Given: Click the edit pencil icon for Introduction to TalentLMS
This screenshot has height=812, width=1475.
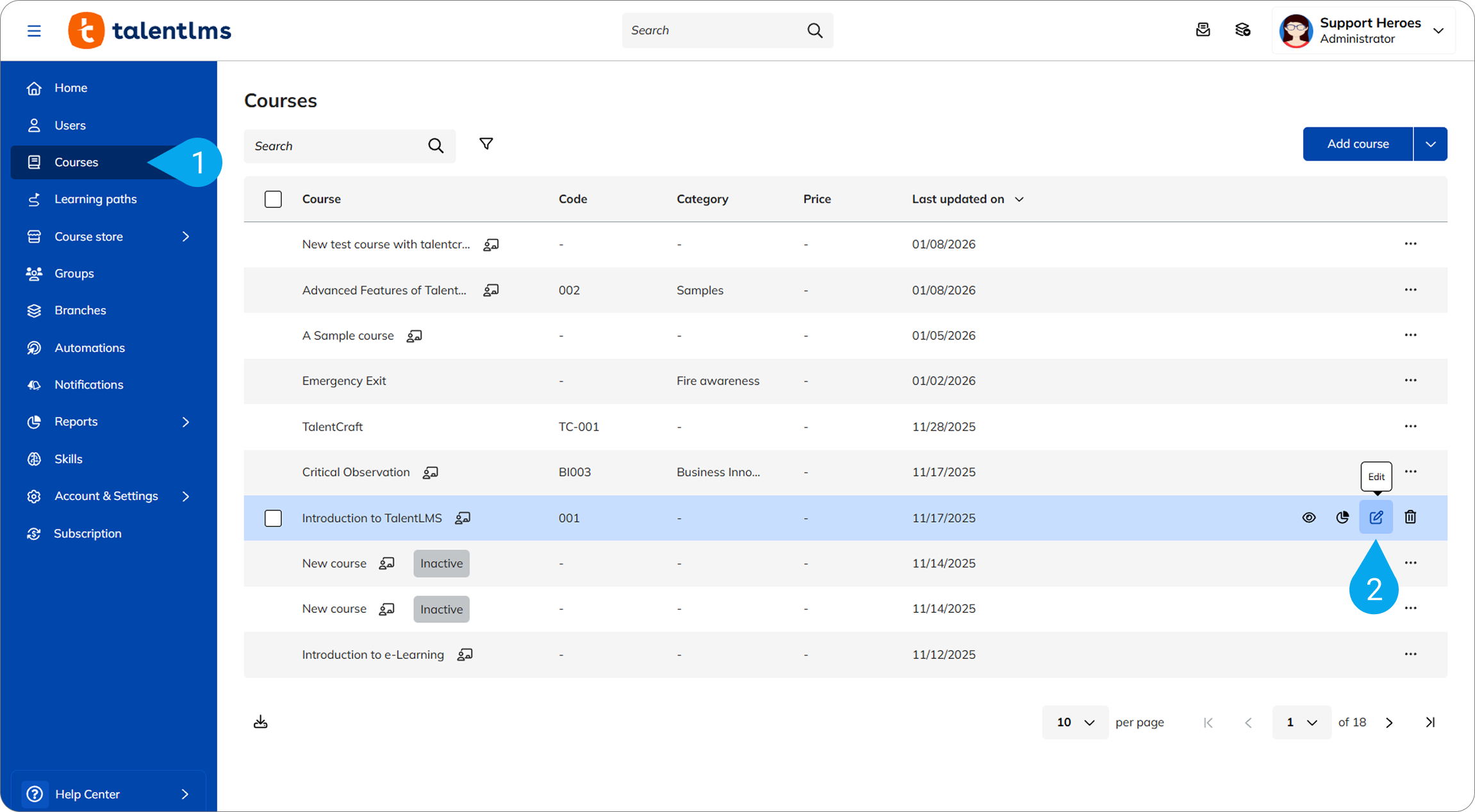Looking at the screenshot, I should click(x=1376, y=517).
